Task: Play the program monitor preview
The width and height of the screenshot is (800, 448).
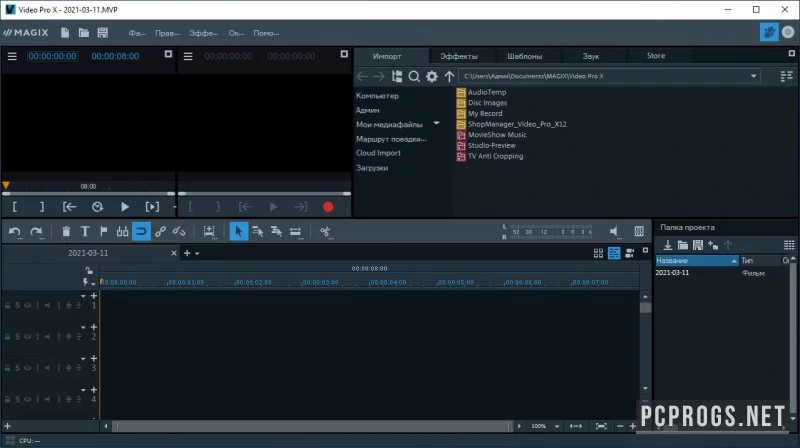Action: pyautogui.click(x=125, y=207)
